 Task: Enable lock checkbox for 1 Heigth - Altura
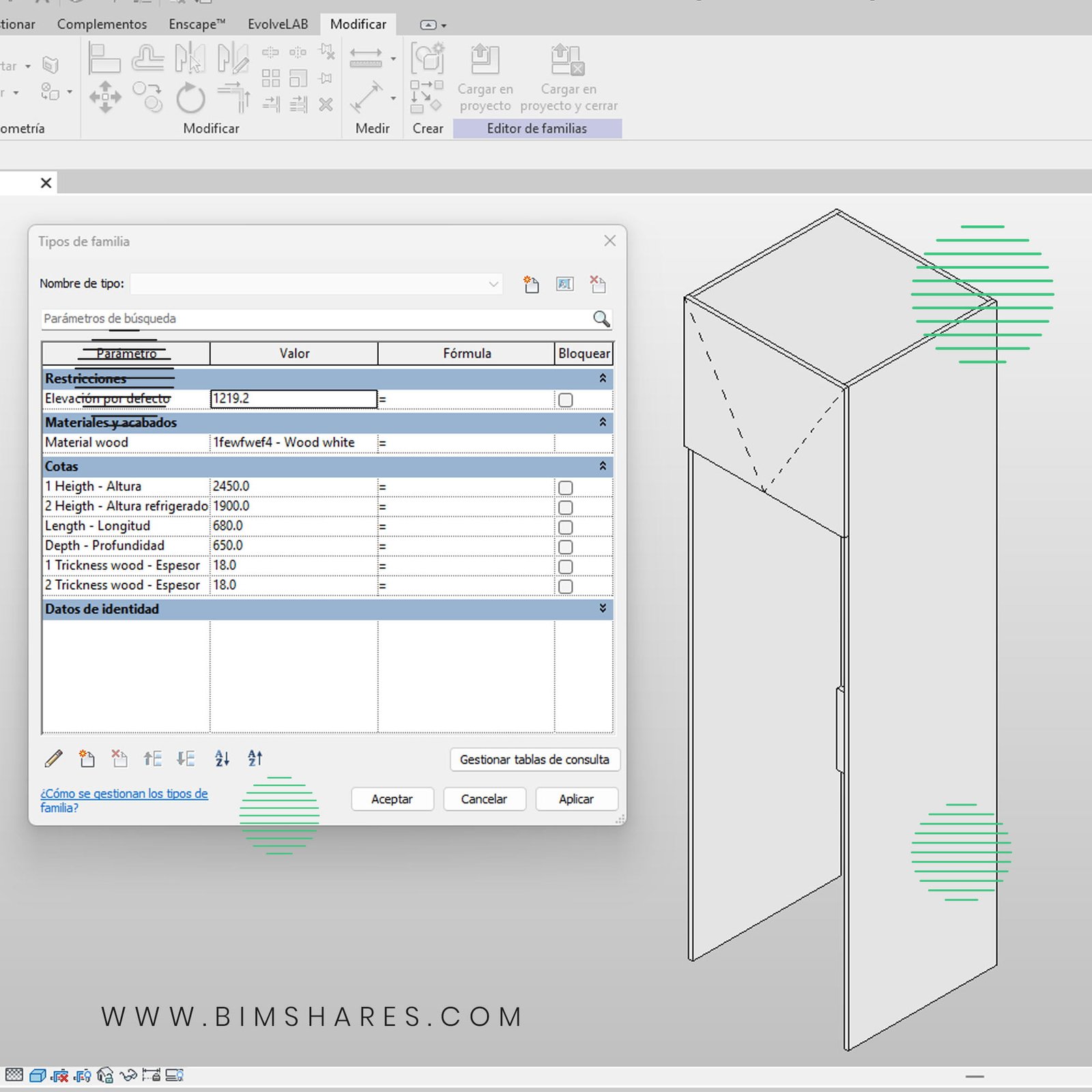point(565,487)
